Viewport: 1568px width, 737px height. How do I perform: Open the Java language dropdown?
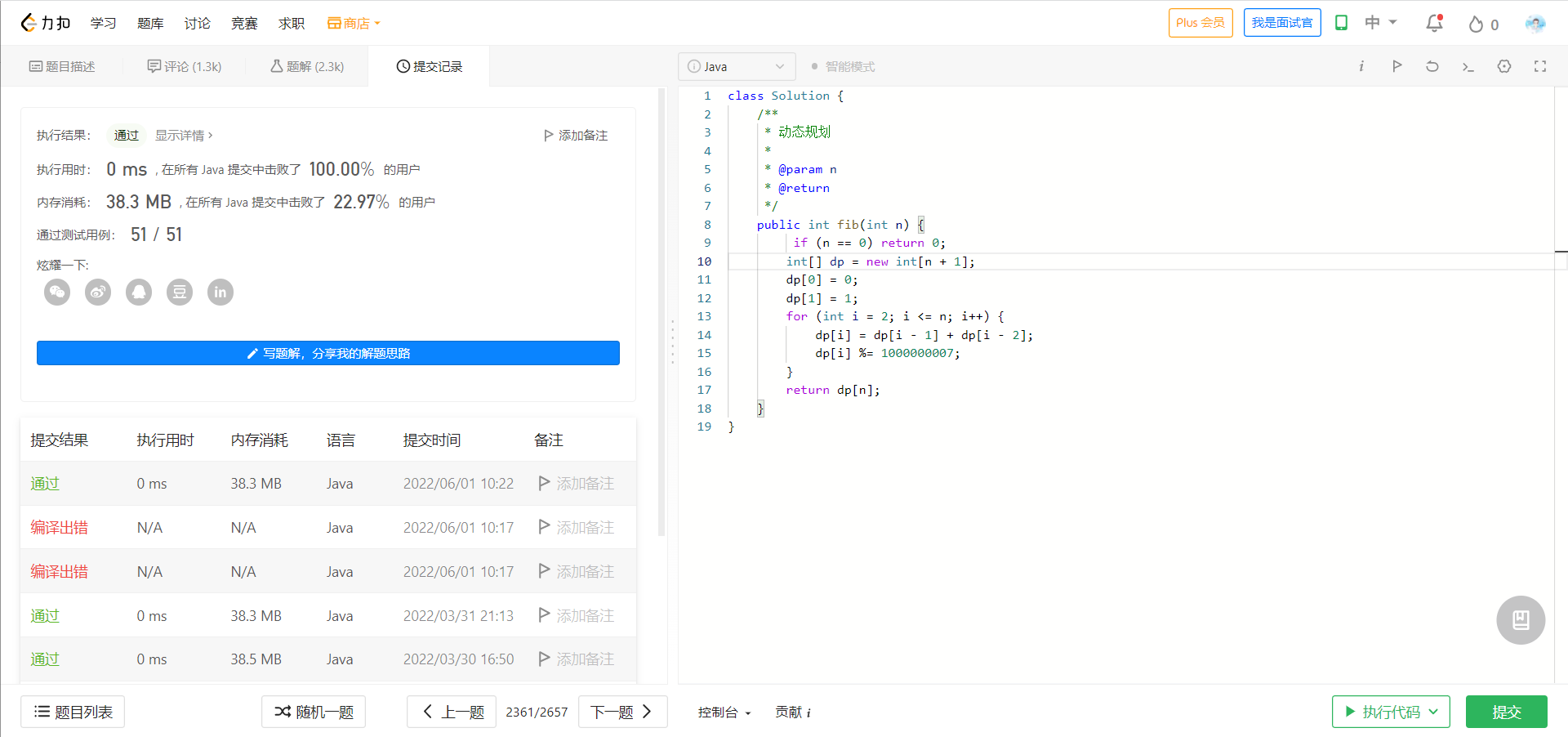point(736,67)
